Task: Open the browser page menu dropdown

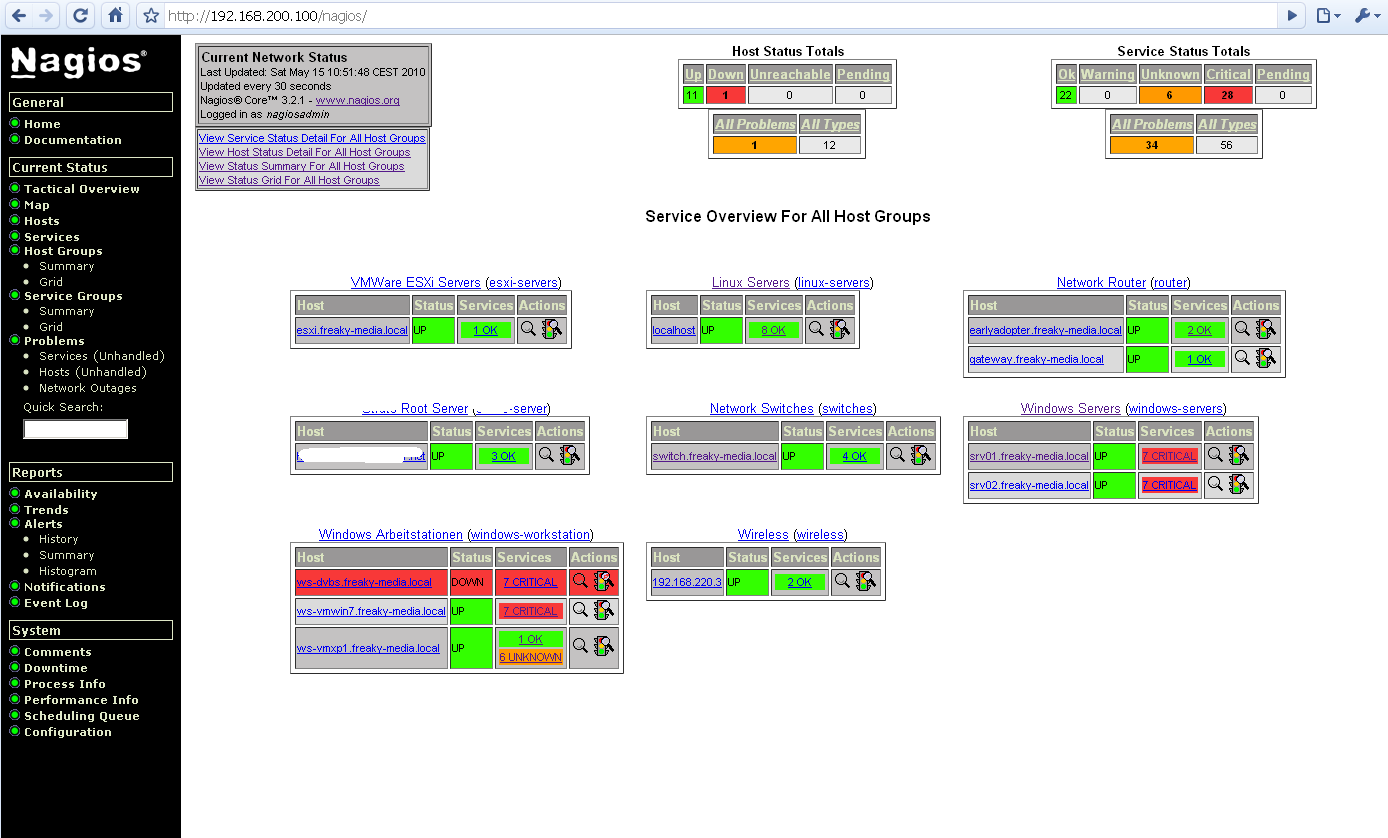Action: tap(1327, 15)
